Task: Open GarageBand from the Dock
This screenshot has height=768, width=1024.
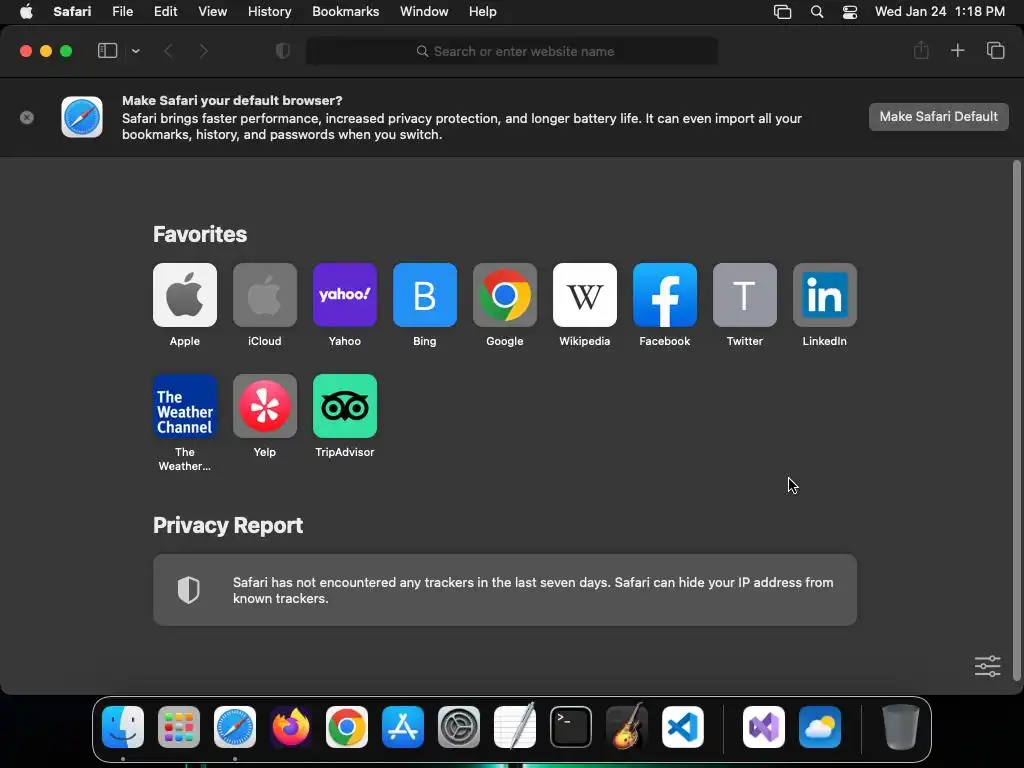Action: (627, 726)
